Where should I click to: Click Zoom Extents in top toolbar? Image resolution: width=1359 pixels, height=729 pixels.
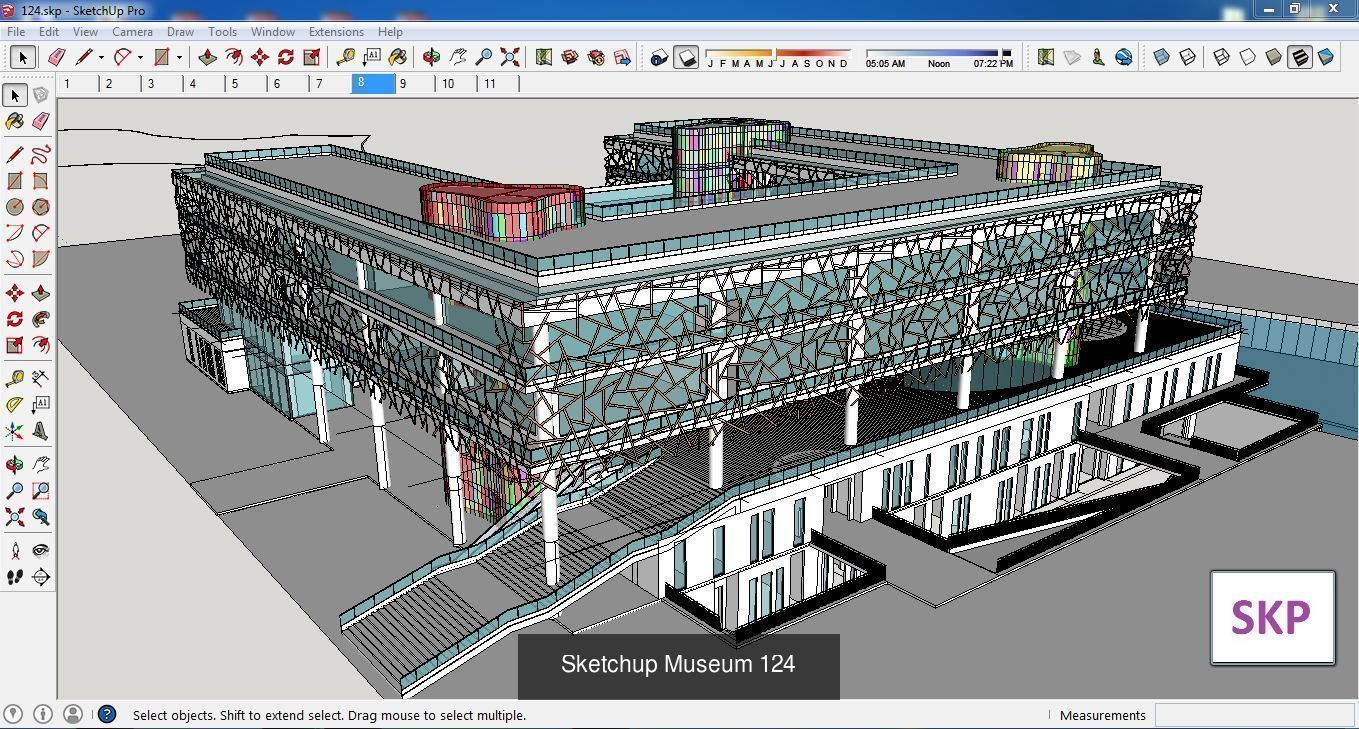510,57
